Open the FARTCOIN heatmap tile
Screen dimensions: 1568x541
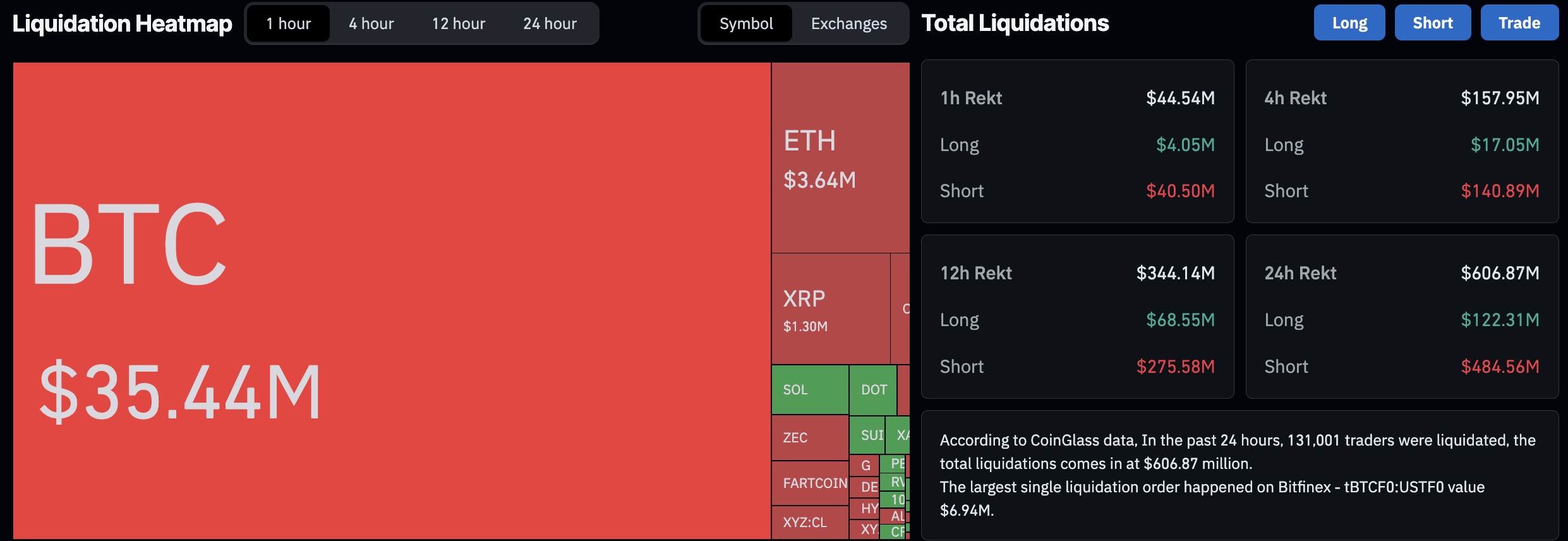click(x=810, y=483)
